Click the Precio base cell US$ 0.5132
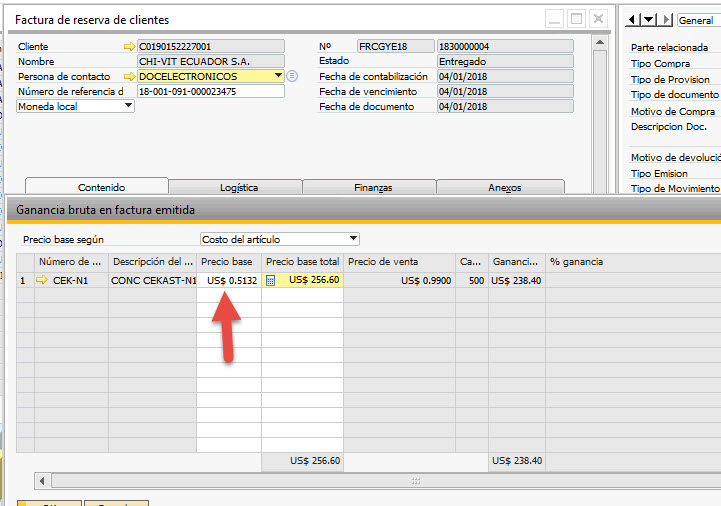The height and width of the screenshot is (506, 721). click(x=229, y=281)
